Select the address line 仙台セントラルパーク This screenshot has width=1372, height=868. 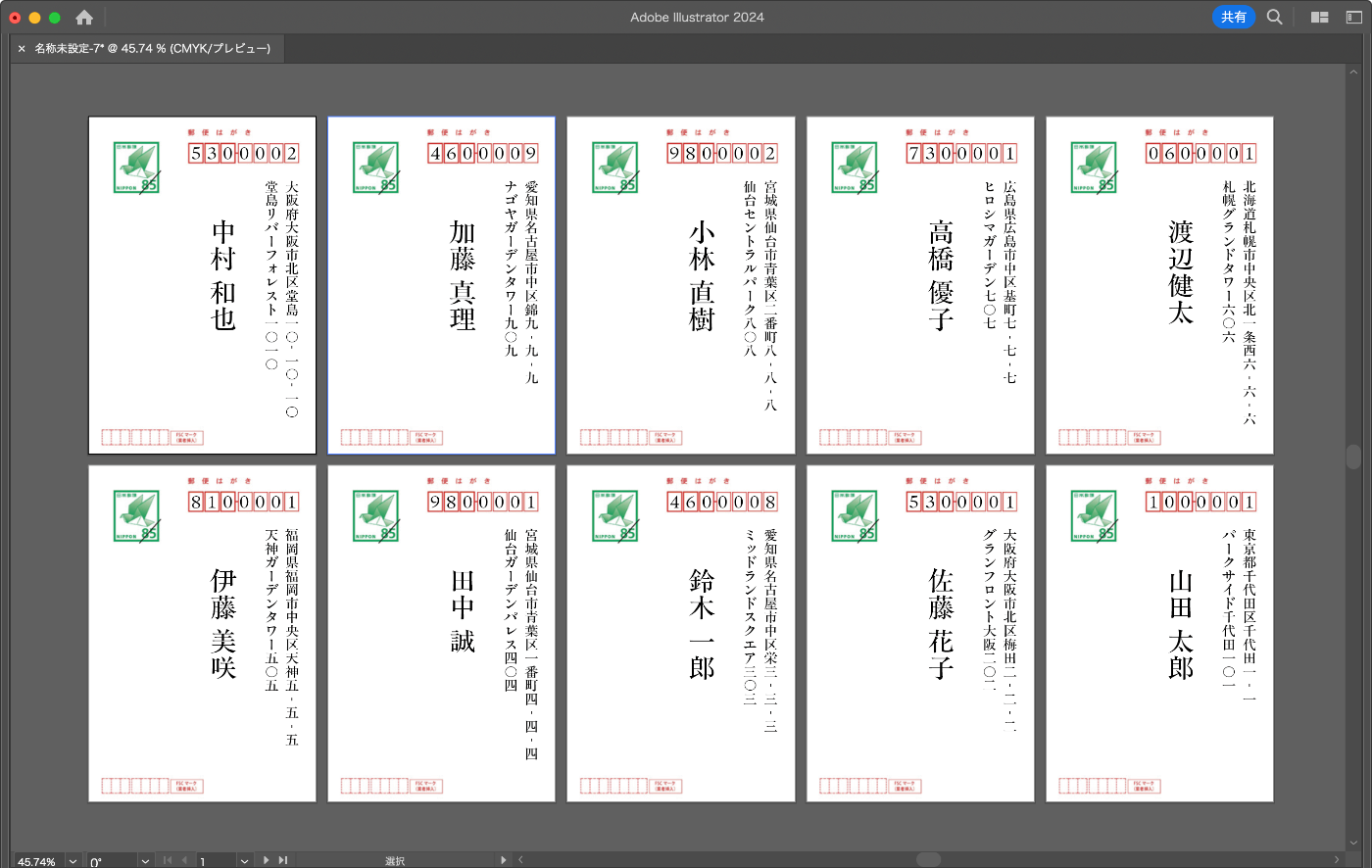[750, 248]
